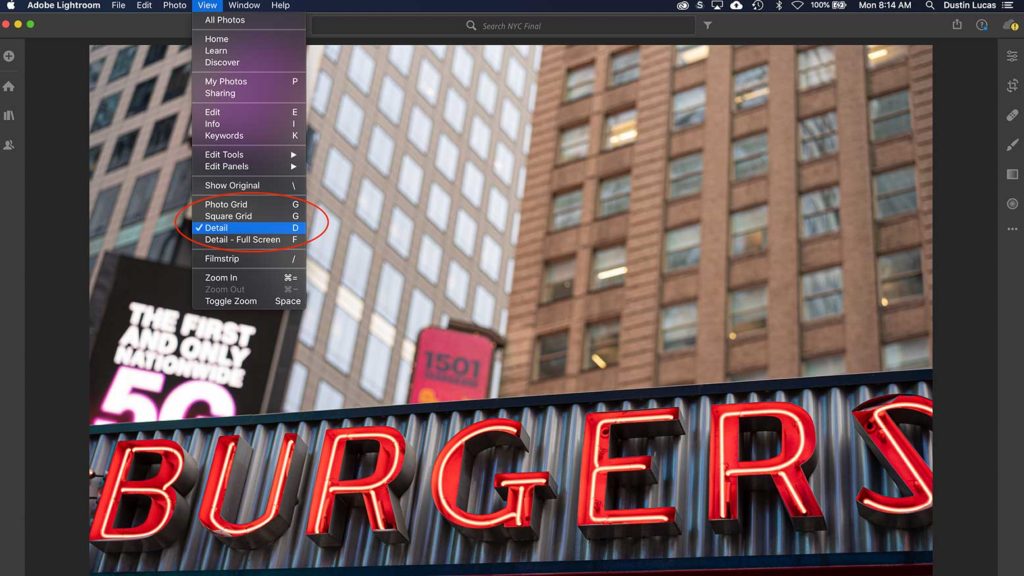Click the Mon 8:14 AM clock

coord(885,5)
